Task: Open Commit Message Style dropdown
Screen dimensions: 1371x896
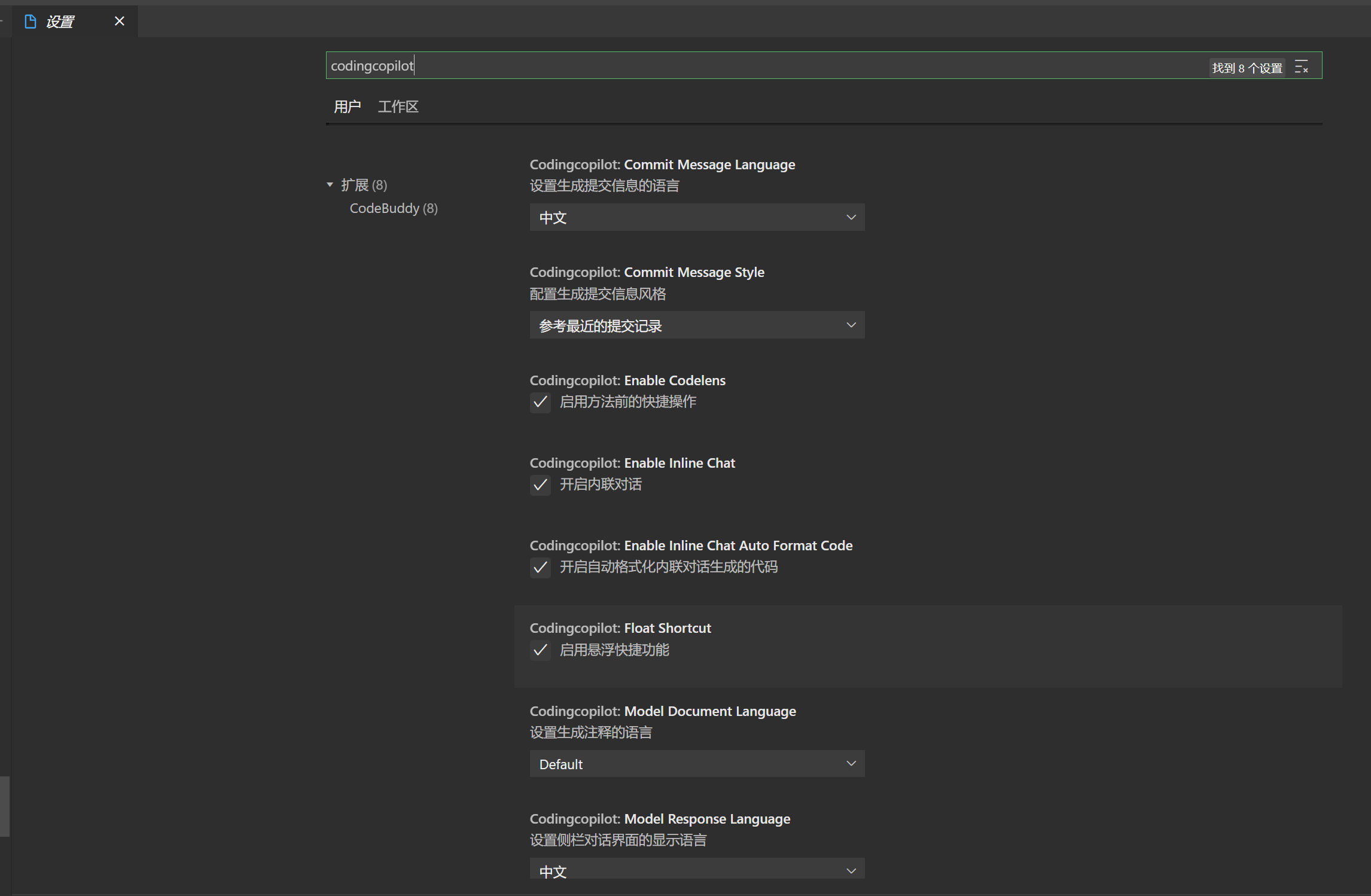Action: point(696,325)
